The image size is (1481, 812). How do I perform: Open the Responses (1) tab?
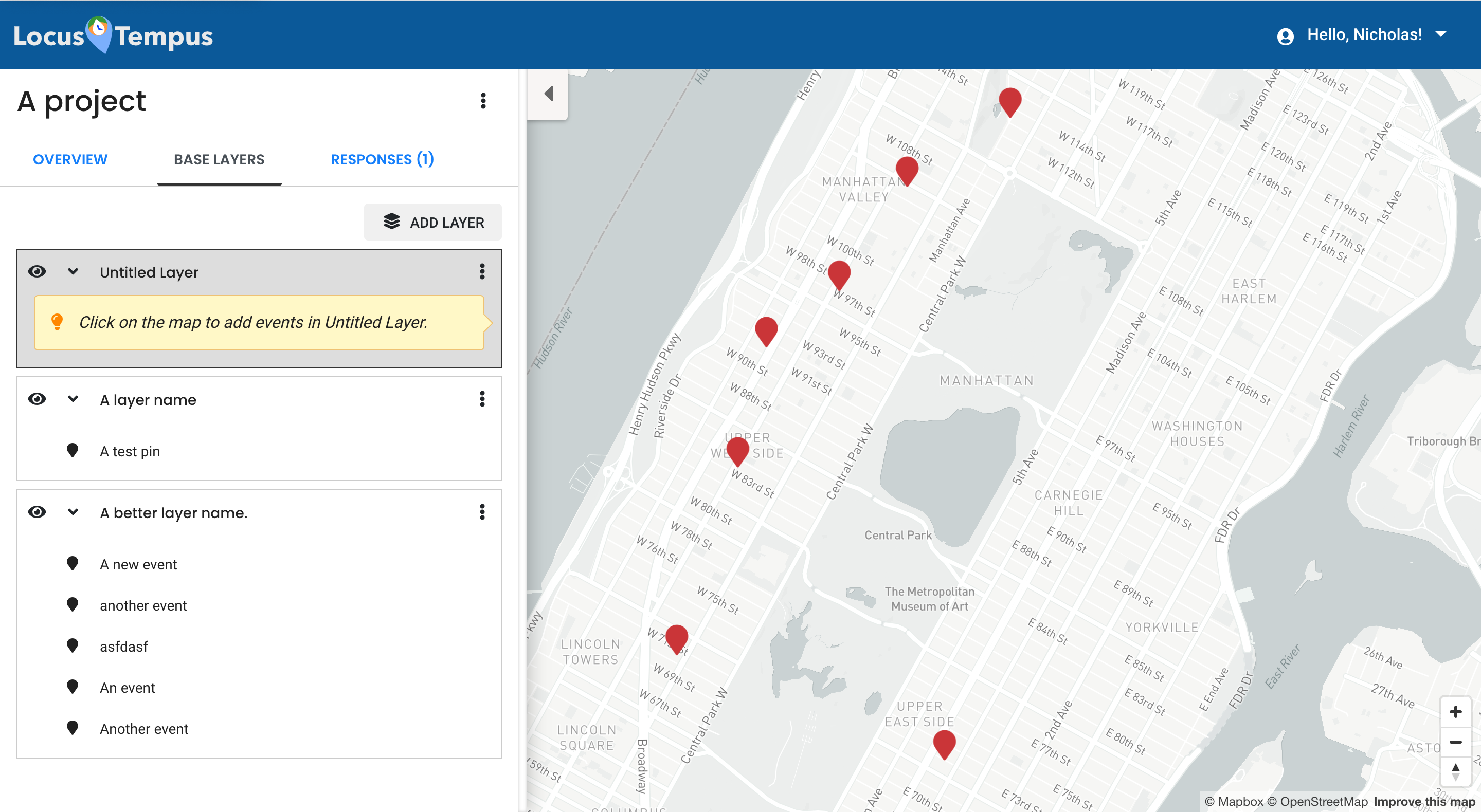(382, 159)
